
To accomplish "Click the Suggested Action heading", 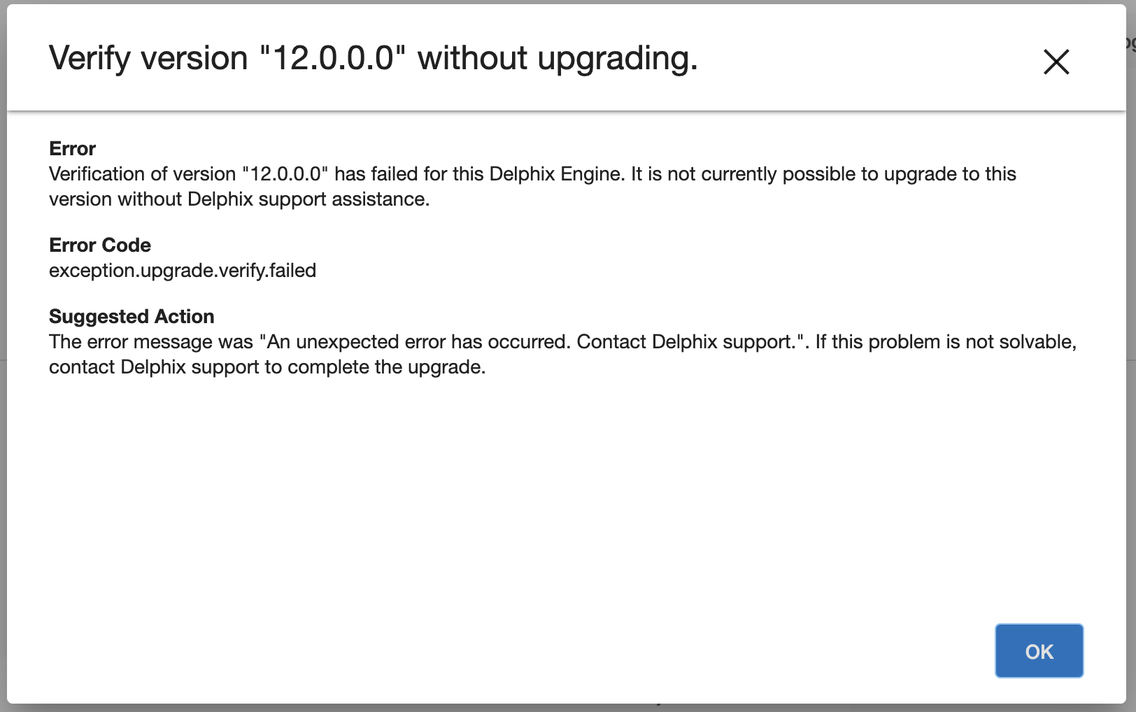I will pos(131,316).
